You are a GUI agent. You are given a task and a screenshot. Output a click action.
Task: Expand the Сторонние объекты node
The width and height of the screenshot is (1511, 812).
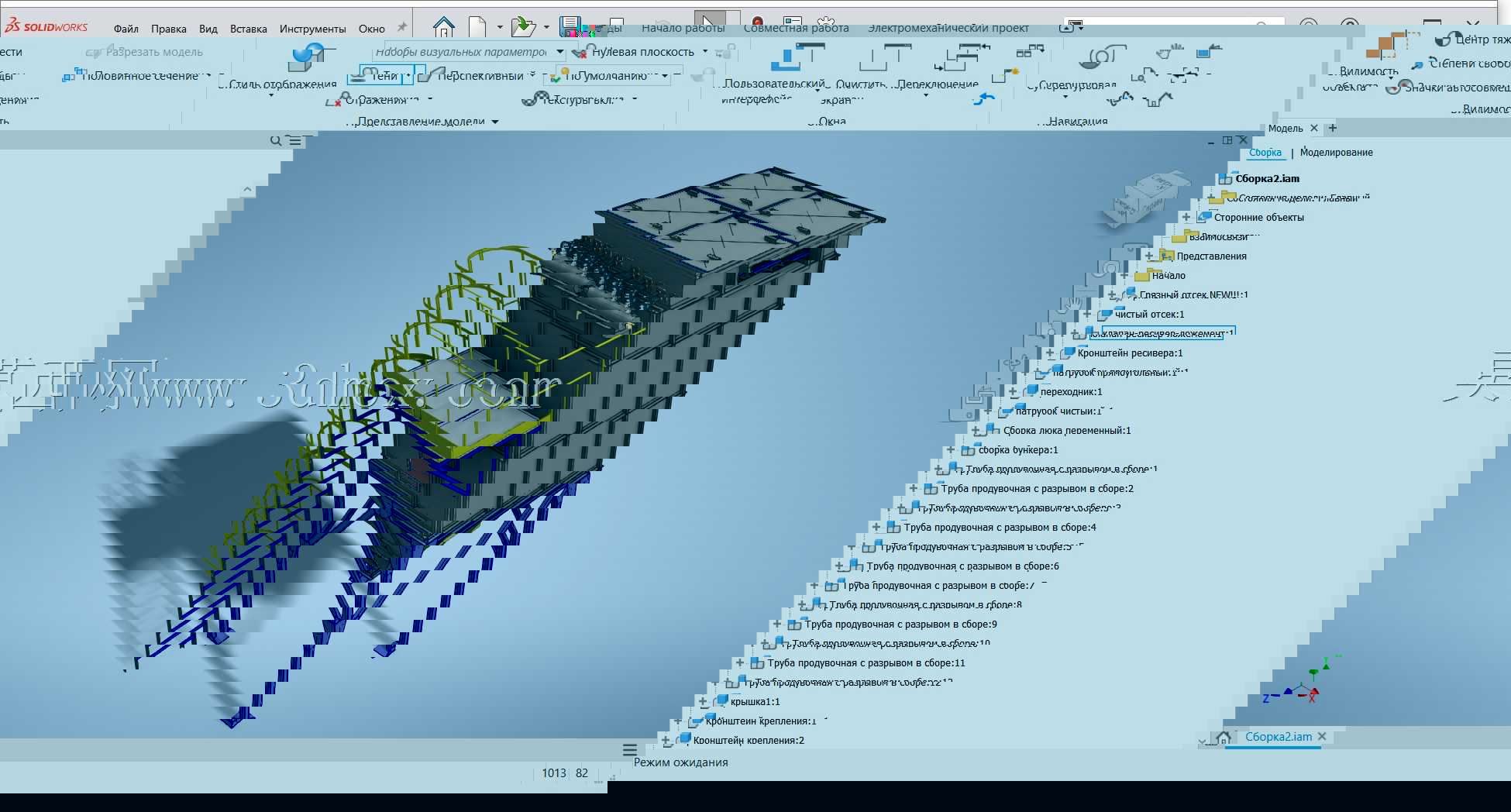coord(1186,218)
